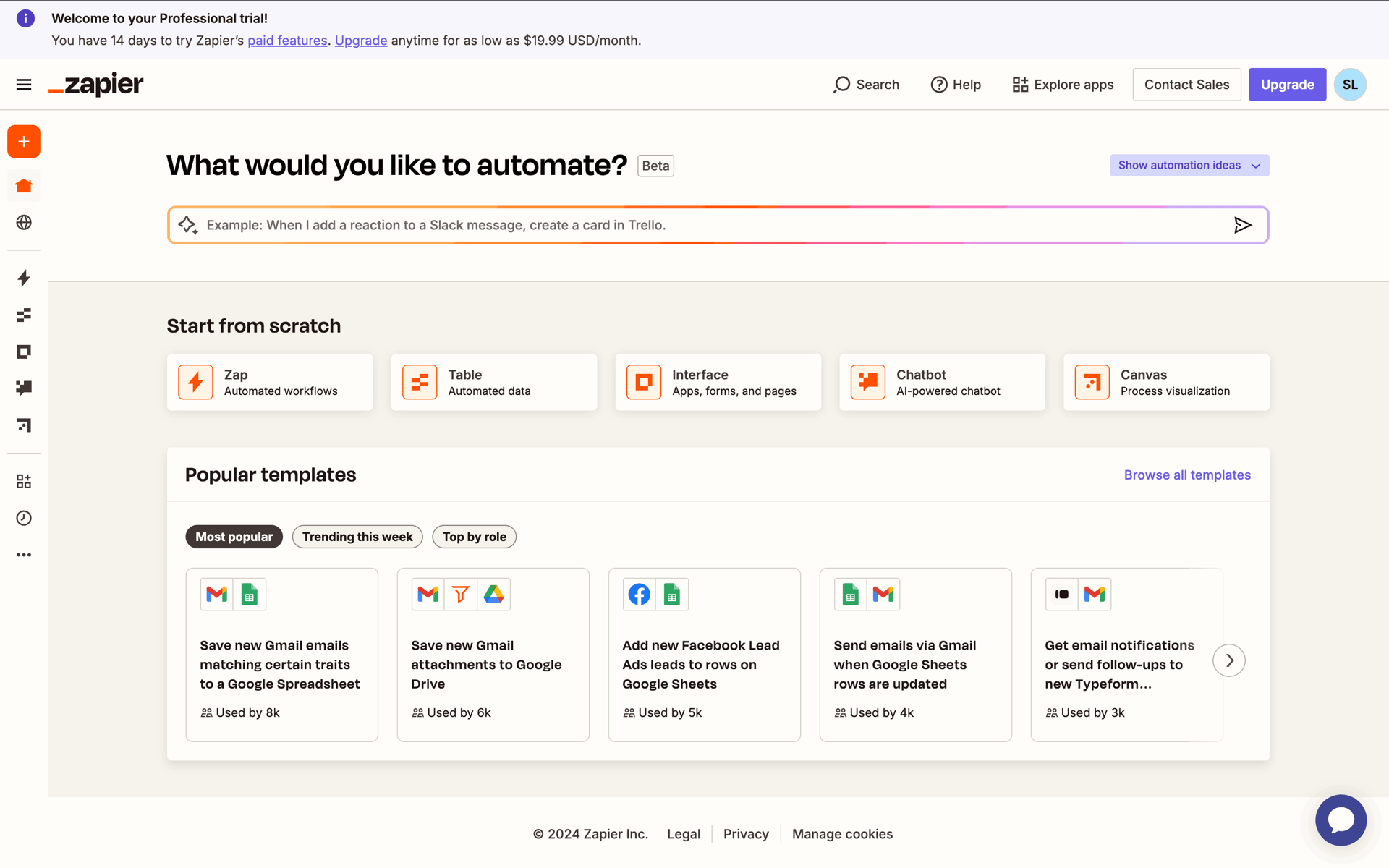Image resolution: width=1389 pixels, height=868 pixels.
Task: Expand Show automation ideas dropdown
Action: pyautogui.click(x=1189, y=165)
